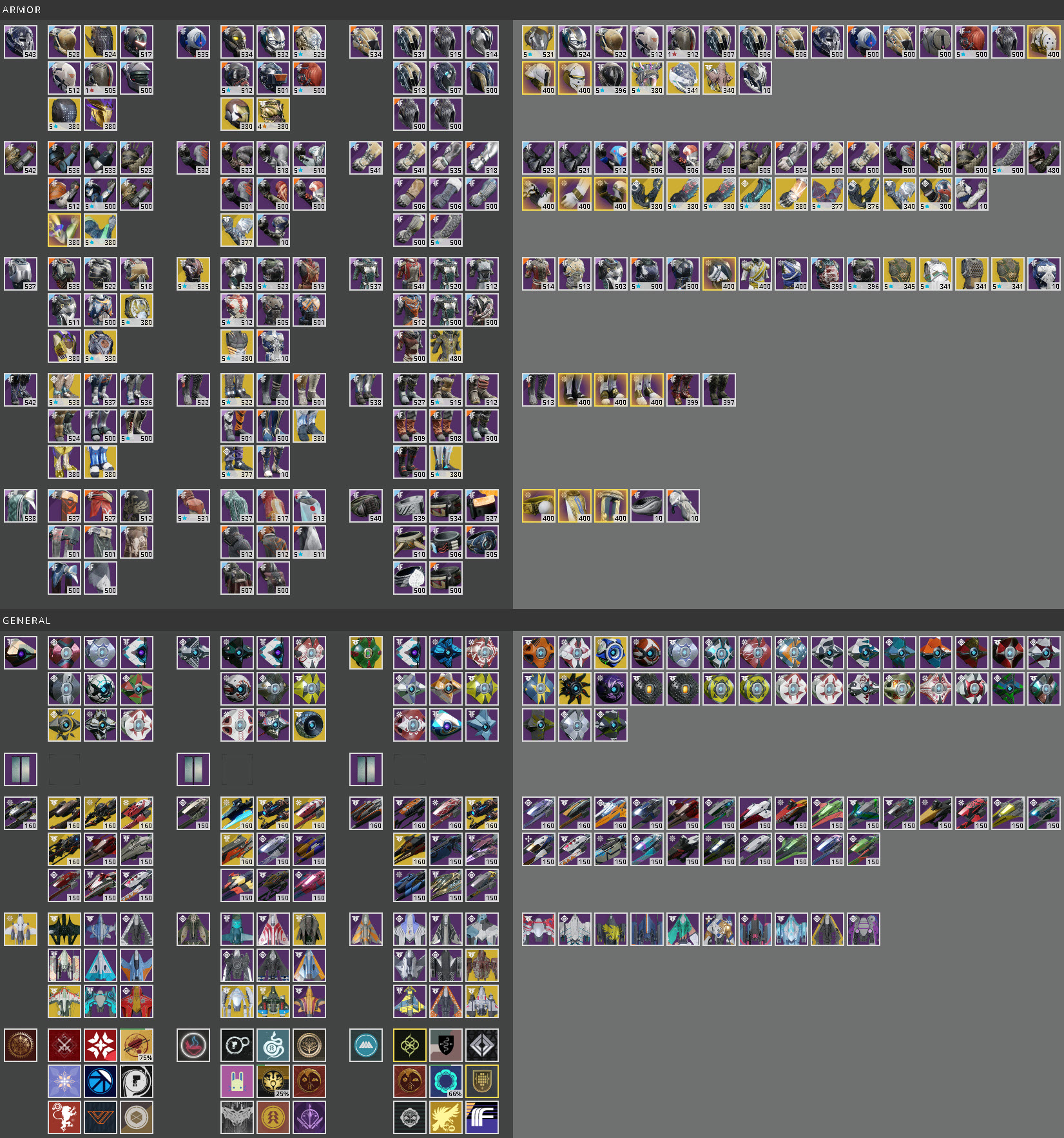Pick the orange V-chevron emblem

pos(101,1117)
